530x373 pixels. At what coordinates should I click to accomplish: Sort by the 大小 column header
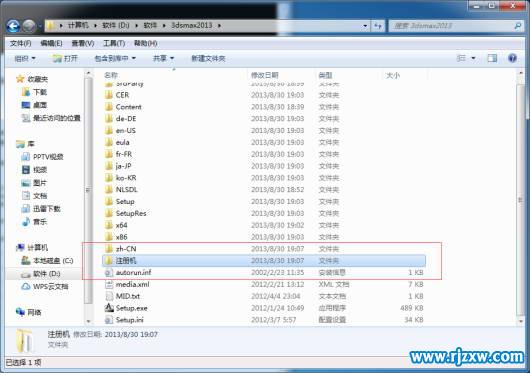pyautogui.click(x=393, y=75)
